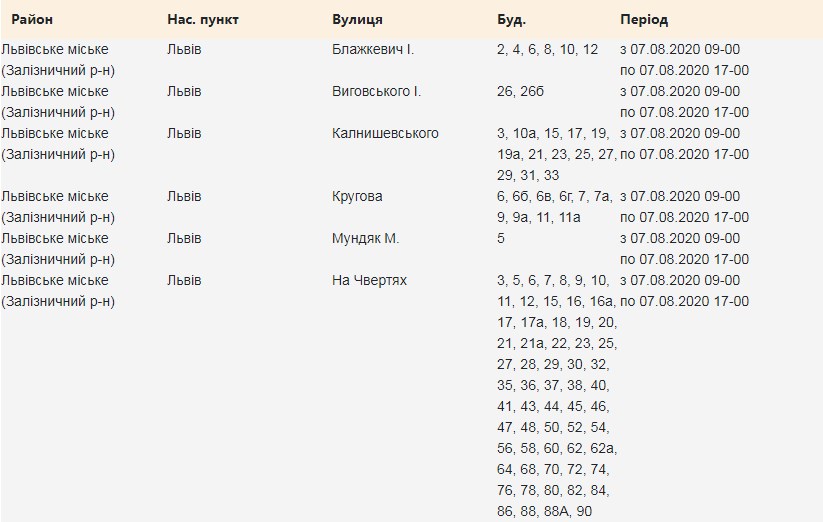
Task: Click house numbers "2, 4, 6, 8, 10, 12"
Action: pyautogui.click(x=547, y=49)
